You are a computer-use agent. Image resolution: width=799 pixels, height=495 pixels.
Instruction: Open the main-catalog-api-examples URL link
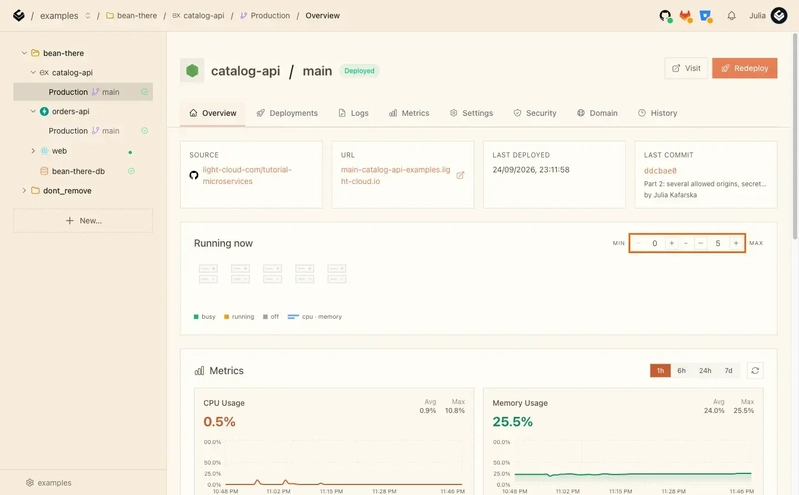396,175
